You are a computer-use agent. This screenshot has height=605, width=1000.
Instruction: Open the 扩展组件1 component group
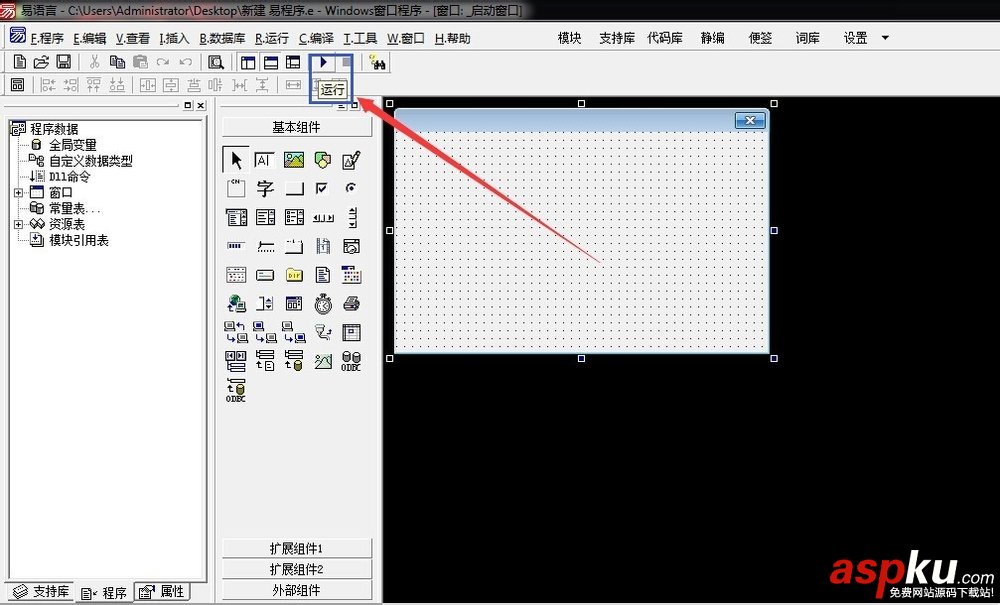pyautogui.click(x=297, y=548)
